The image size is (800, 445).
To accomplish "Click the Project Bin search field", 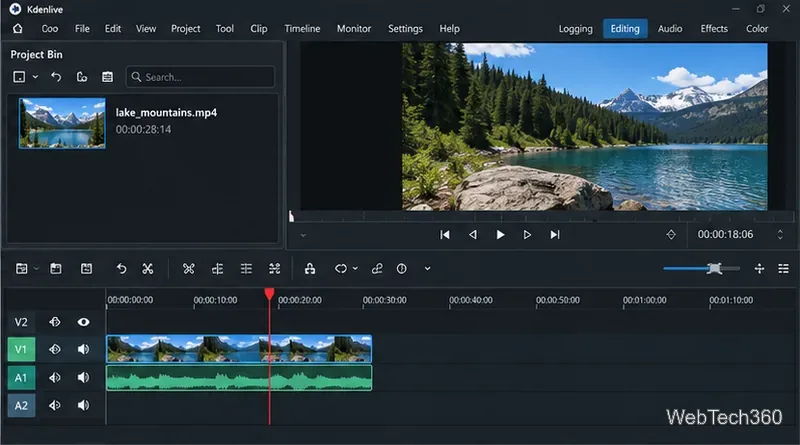I will click(201, 77).
